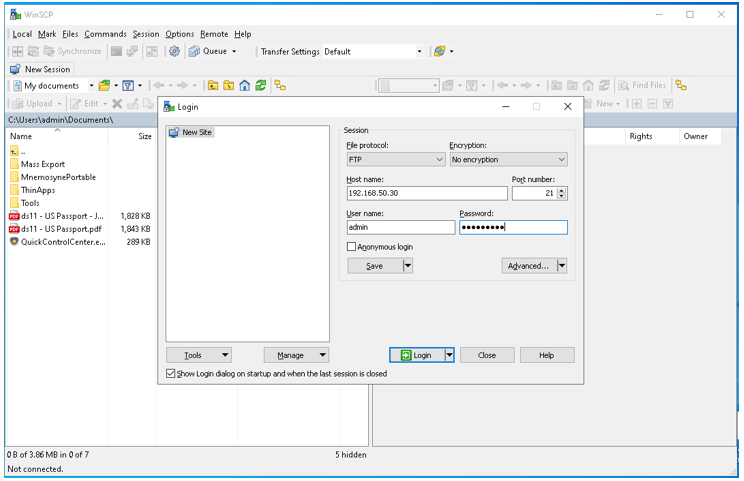Click the Queue toolbar icon
744x481 pixels.
point(194,51)
